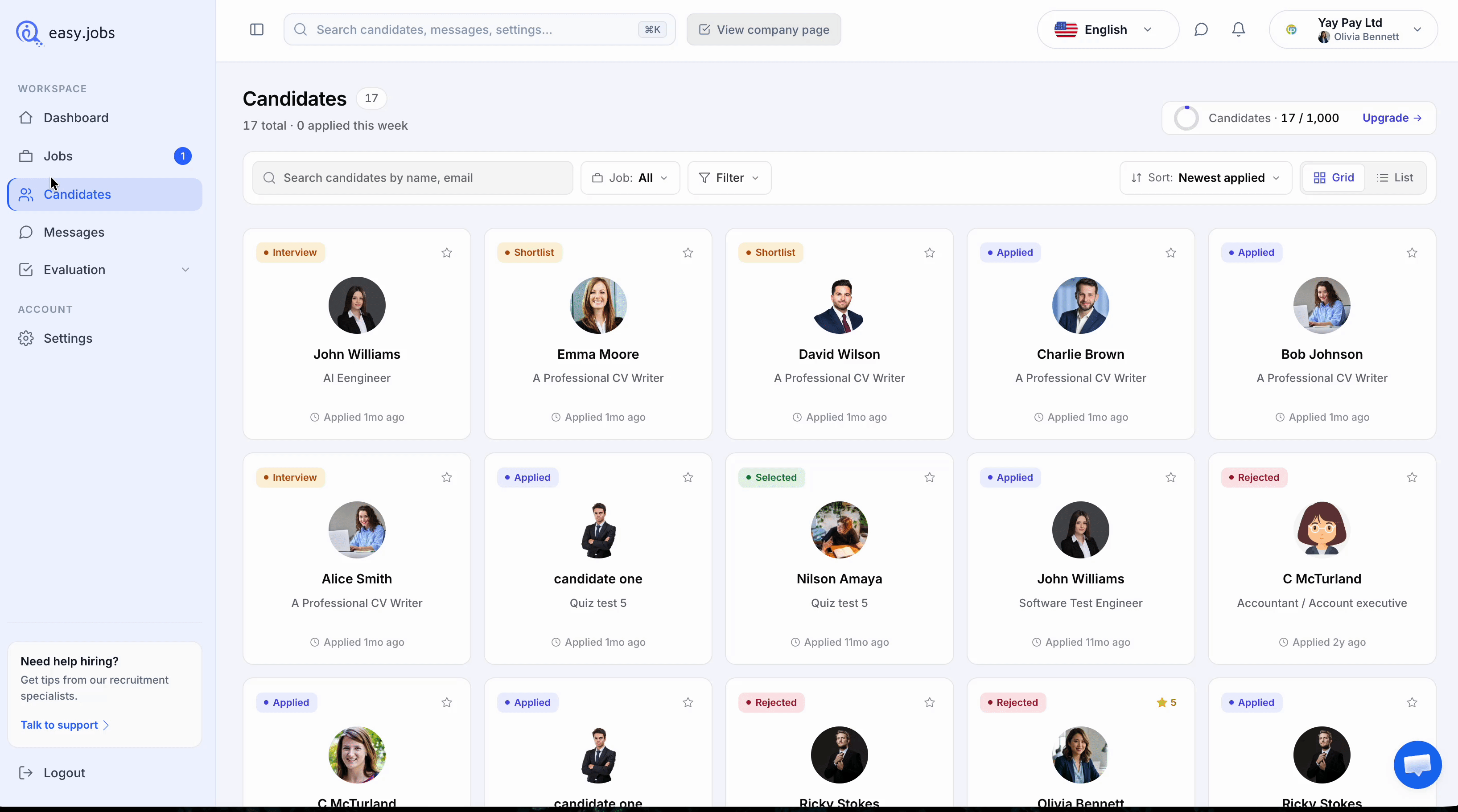The image size is (1458, 812).
Task: Click Talk to support link
Action: tap(65, 725)
